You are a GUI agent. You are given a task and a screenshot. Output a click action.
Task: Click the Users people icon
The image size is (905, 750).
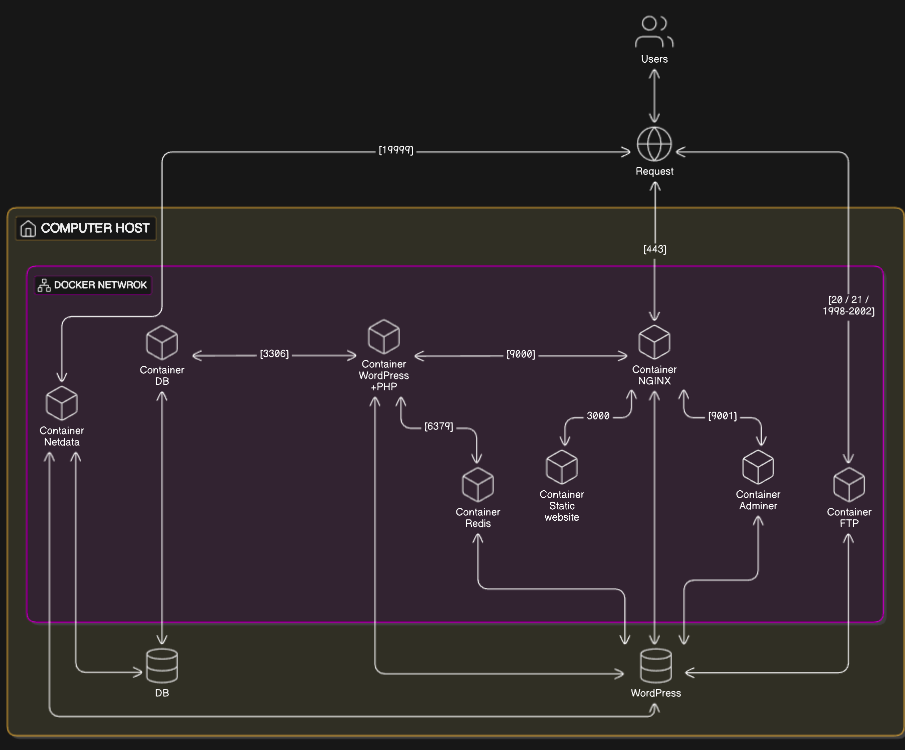click(x=654, y=31)
